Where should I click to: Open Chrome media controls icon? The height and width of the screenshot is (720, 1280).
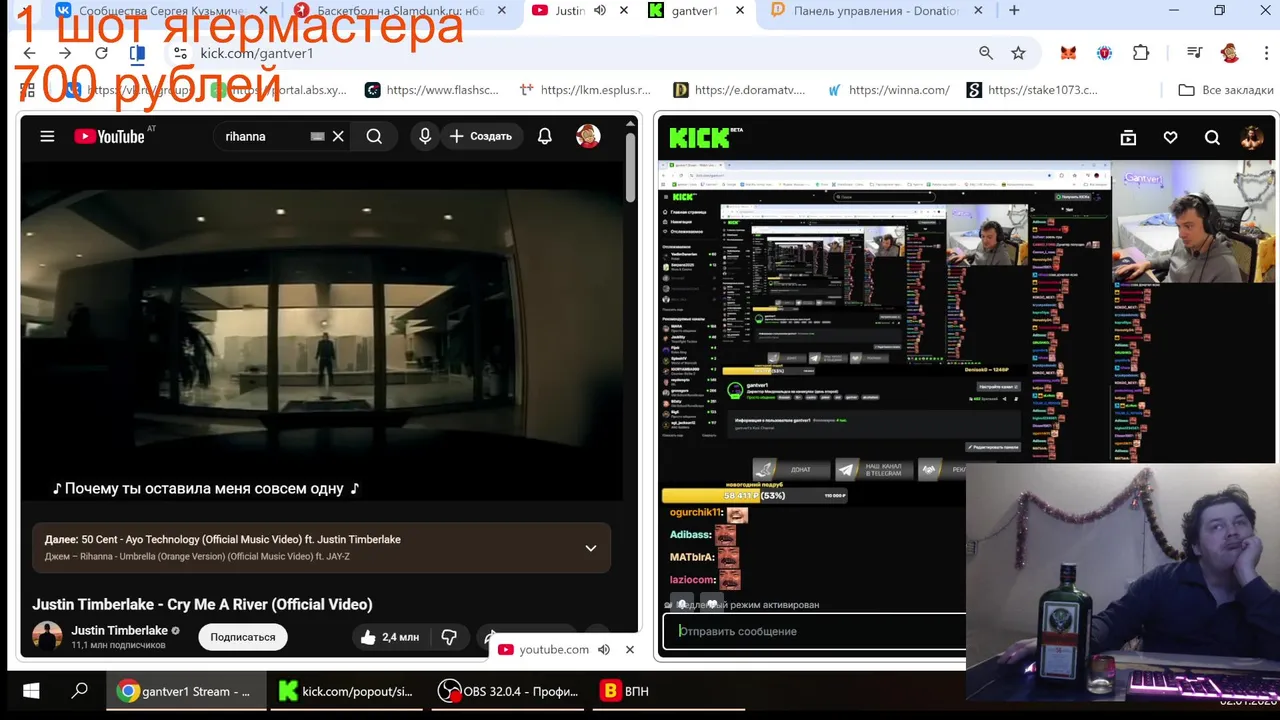pyautogui.click(x=1194, y=53)
